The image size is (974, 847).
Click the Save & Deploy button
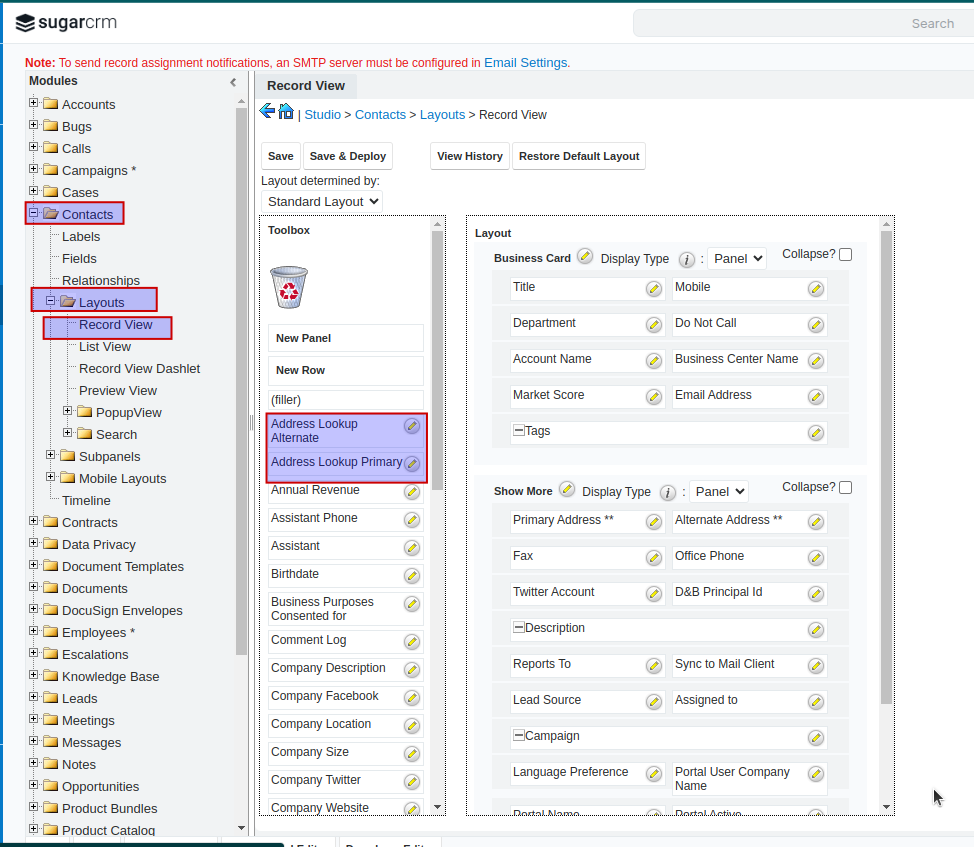347,156
